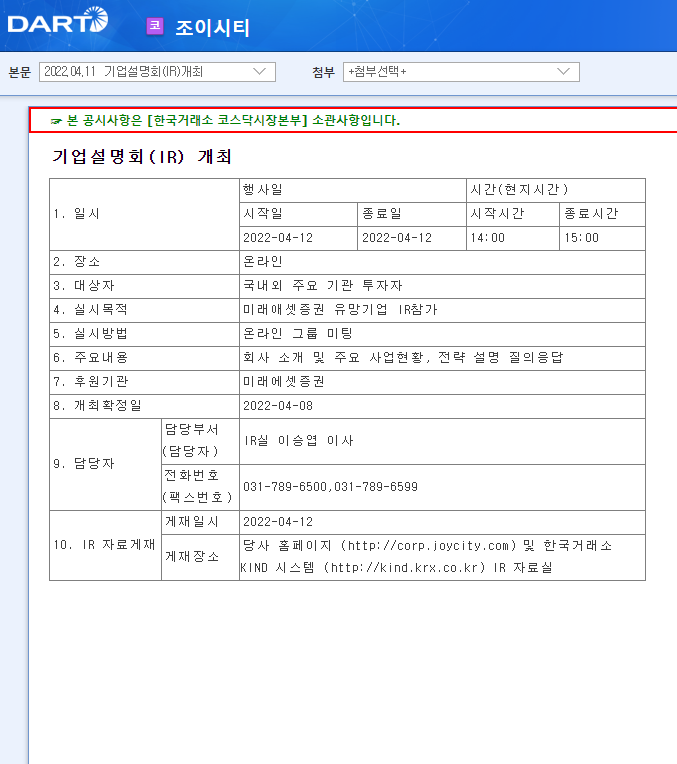Click the DART logo

point(58,21)
